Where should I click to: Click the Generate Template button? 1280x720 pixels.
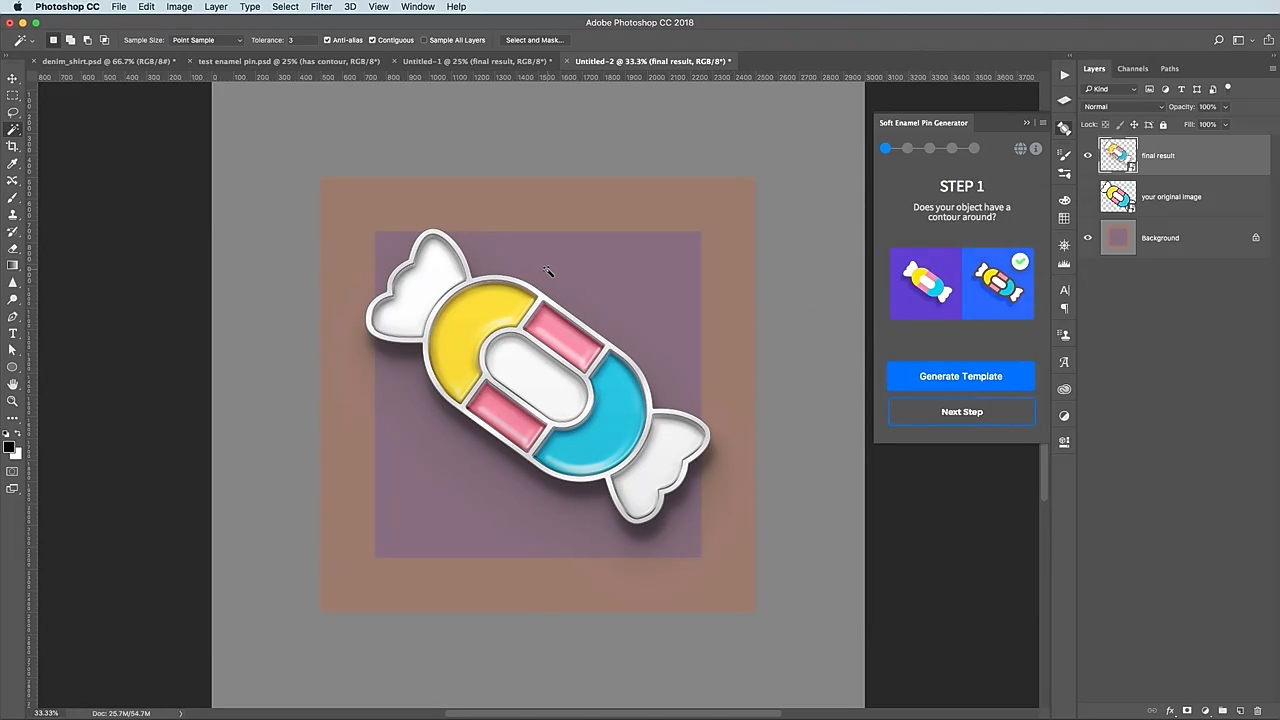960,376
